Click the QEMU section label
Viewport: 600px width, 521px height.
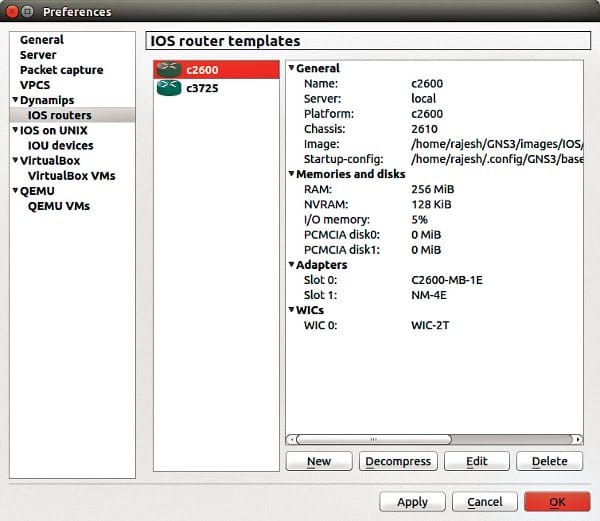tap(37, 191)
